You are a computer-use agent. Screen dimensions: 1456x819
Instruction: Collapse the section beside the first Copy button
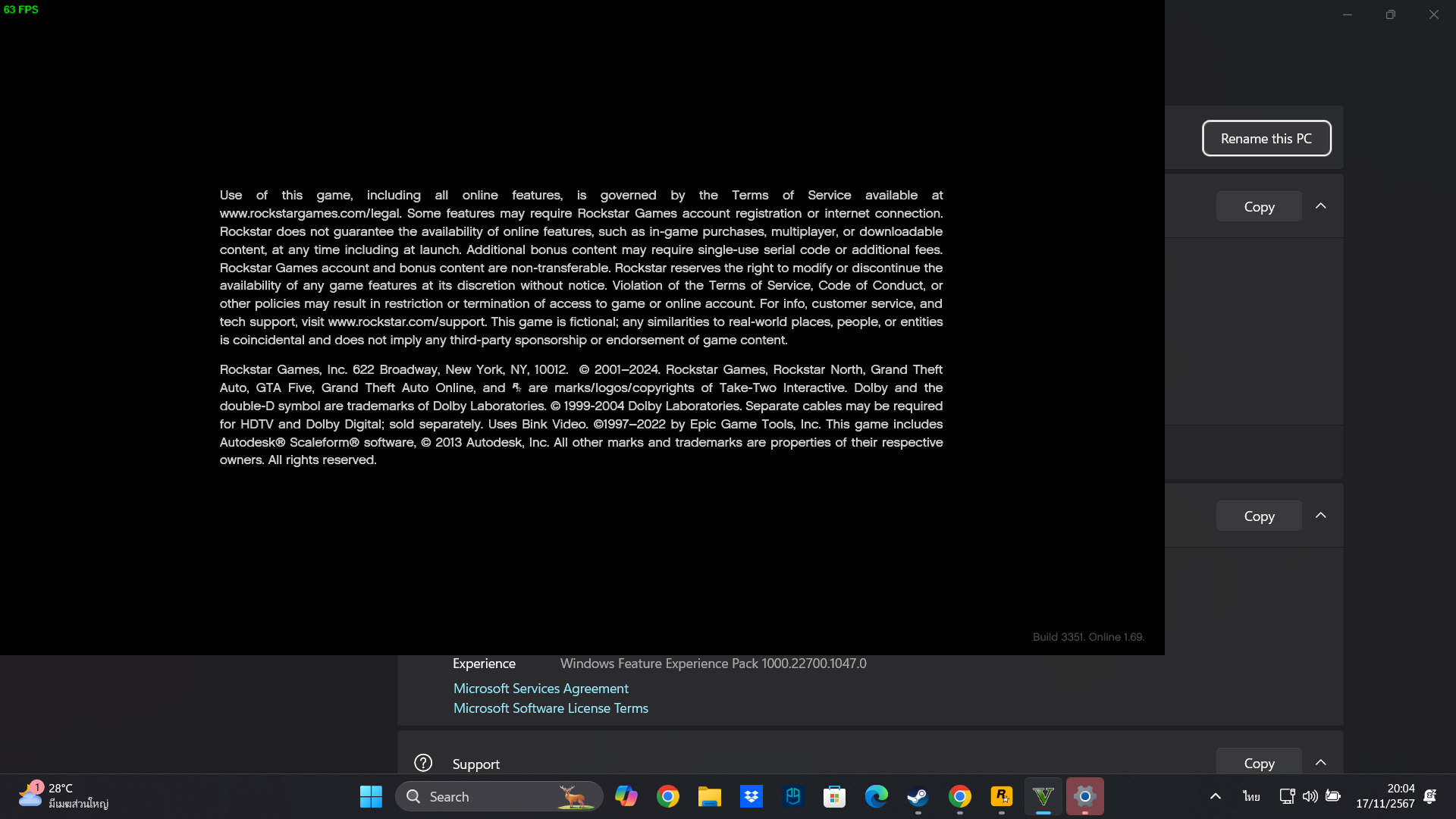point(1321,206)
